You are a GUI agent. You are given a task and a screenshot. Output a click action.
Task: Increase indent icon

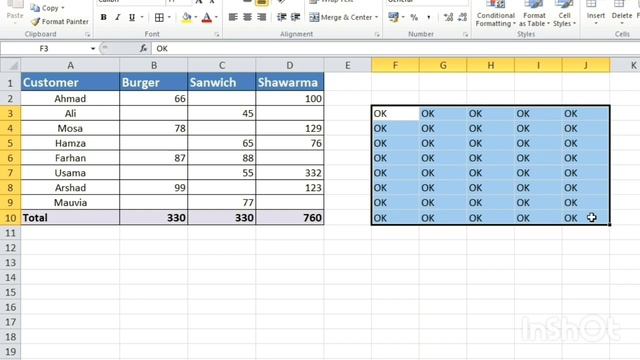point(296,17)
